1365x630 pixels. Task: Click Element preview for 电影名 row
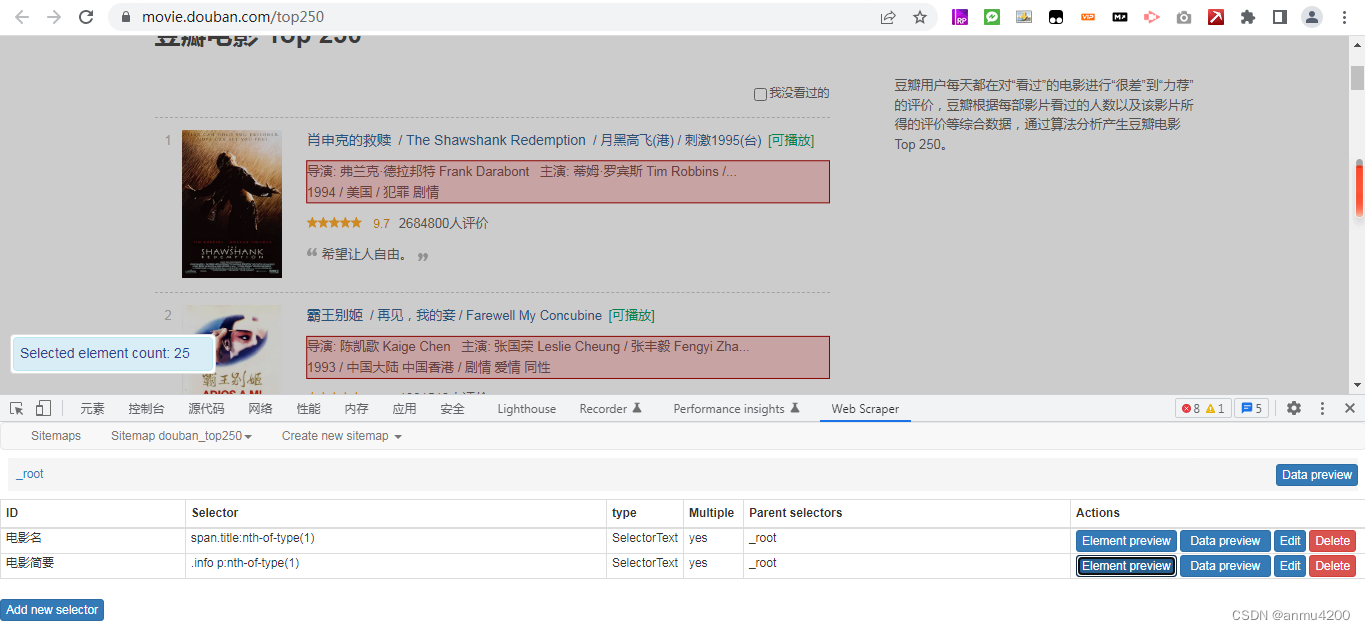click(1126, 541)
